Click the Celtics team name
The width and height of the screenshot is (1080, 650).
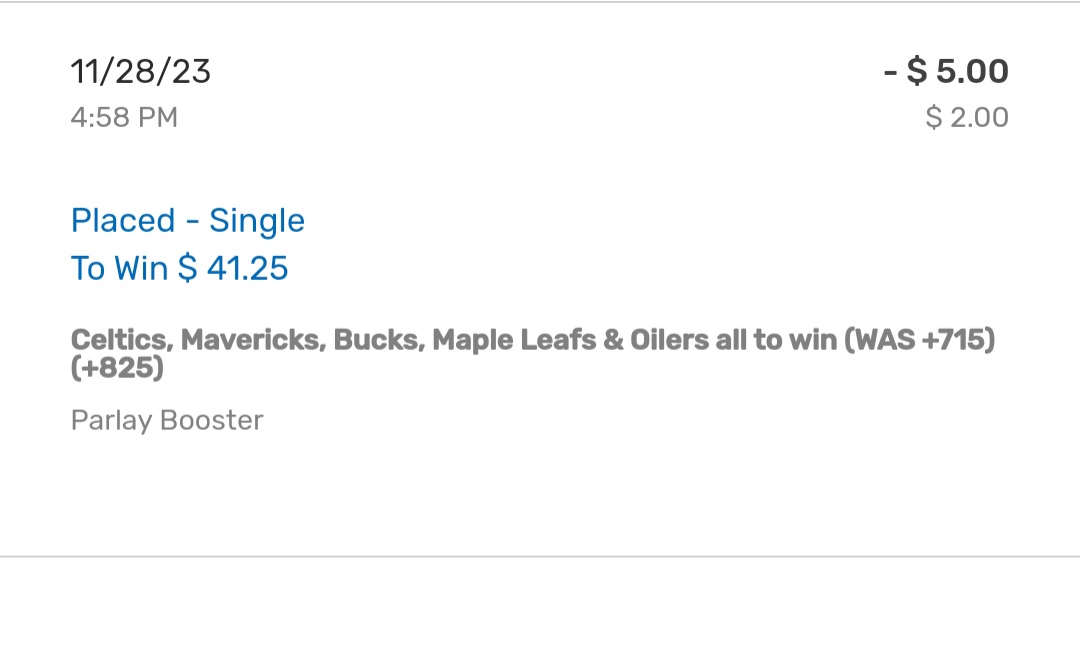point(122,340)
